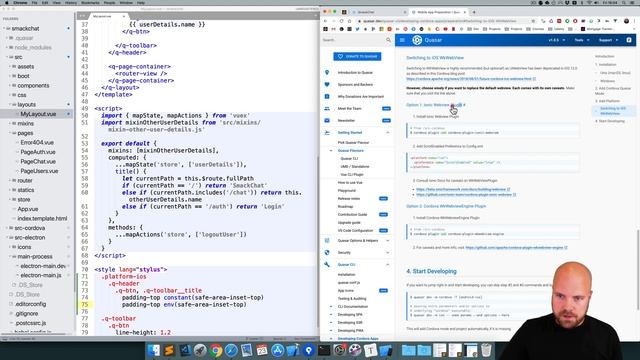Open Finder from the dock
This screenshot has height=360, width=640.
tap(154, 350)
